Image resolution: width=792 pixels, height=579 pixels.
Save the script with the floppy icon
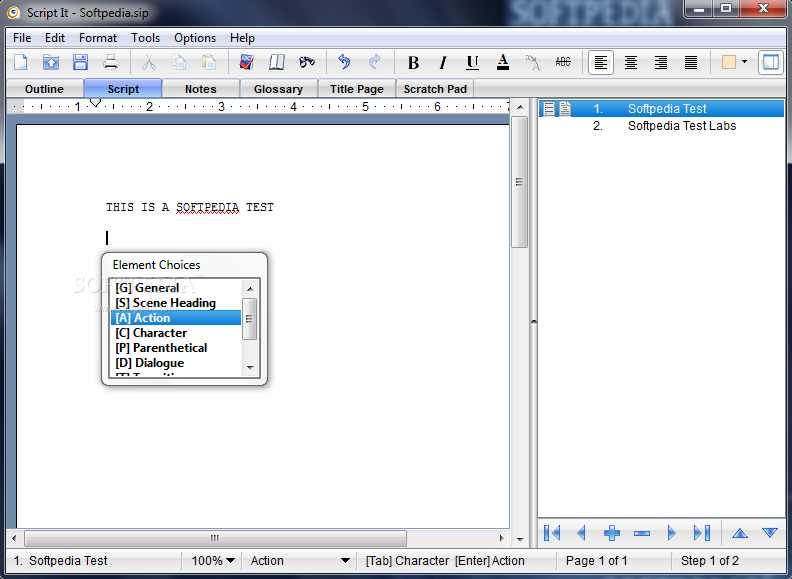[x=80, y=62]
